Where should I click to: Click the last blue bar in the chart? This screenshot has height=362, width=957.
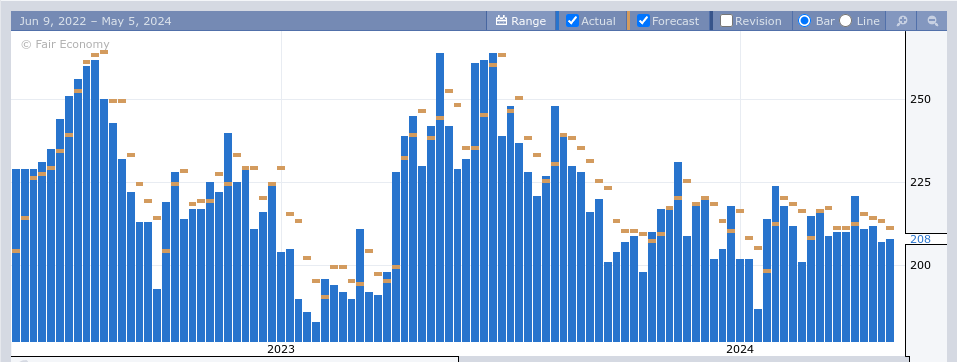click(890, 291)
